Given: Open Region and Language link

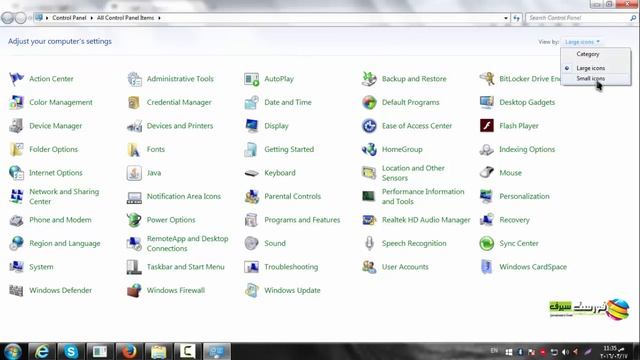Looking at the screenshot, I should (x=64, y=243).
